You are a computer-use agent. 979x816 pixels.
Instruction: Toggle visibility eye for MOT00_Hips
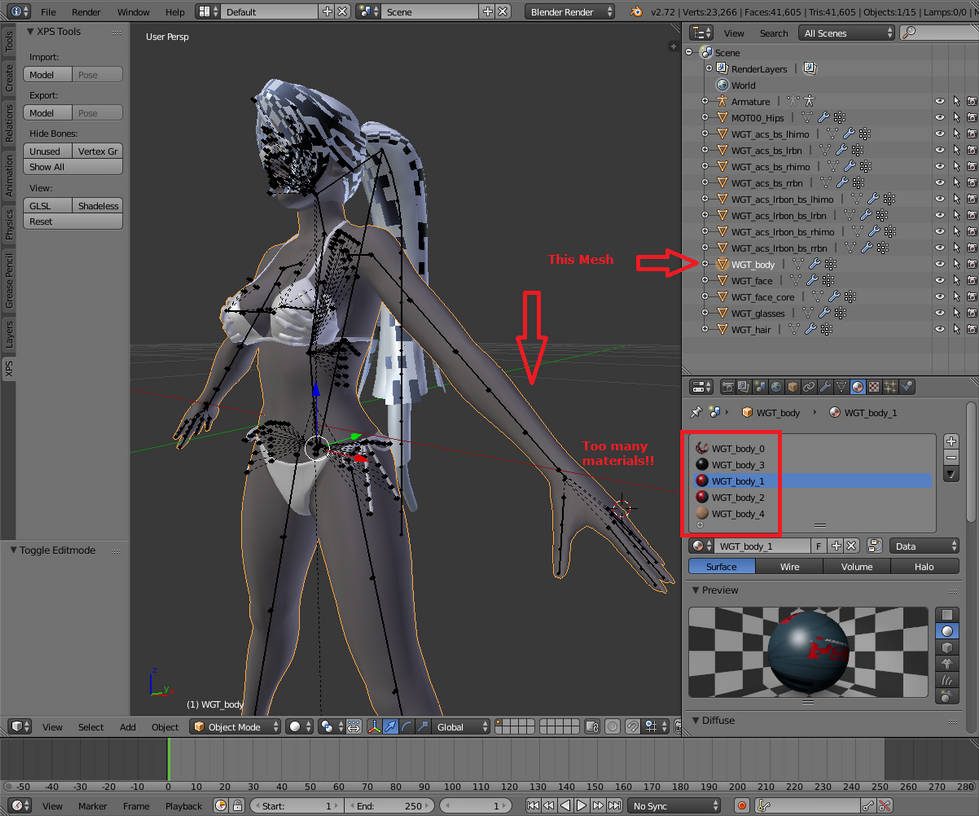tap(940, 117)
